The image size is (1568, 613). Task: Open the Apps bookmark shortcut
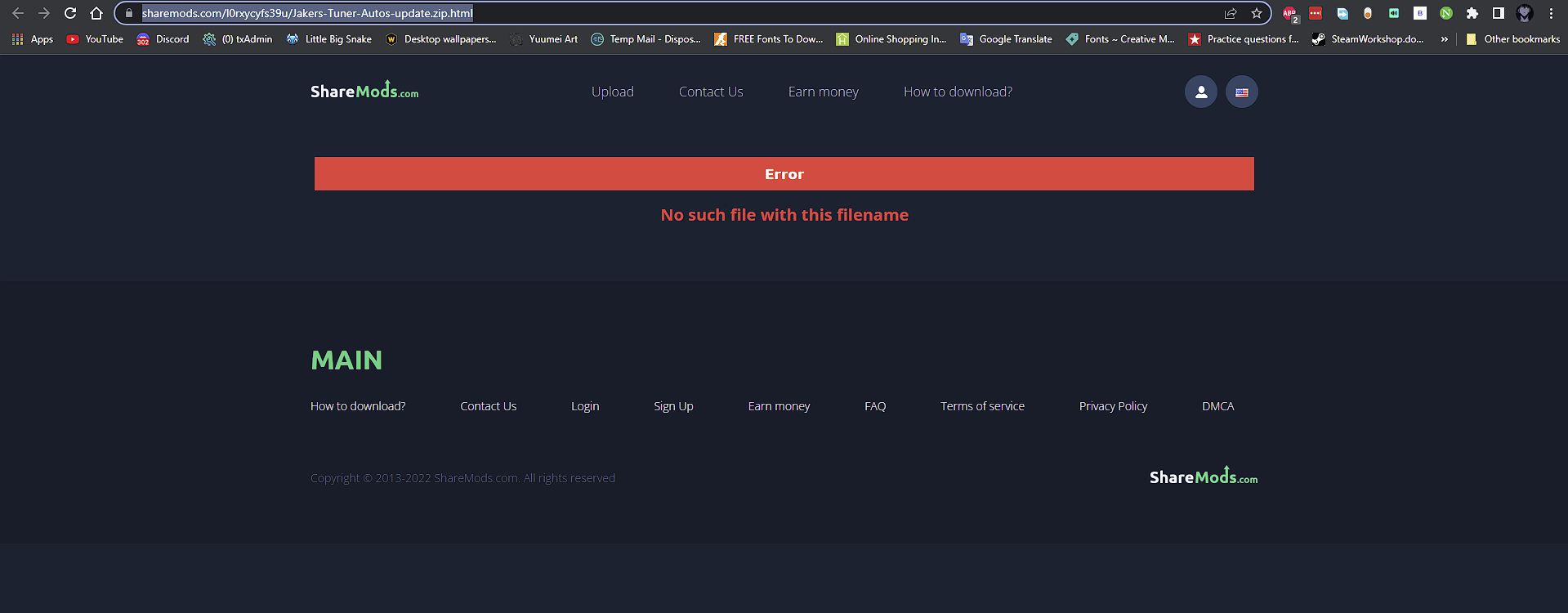coord(33,39)
